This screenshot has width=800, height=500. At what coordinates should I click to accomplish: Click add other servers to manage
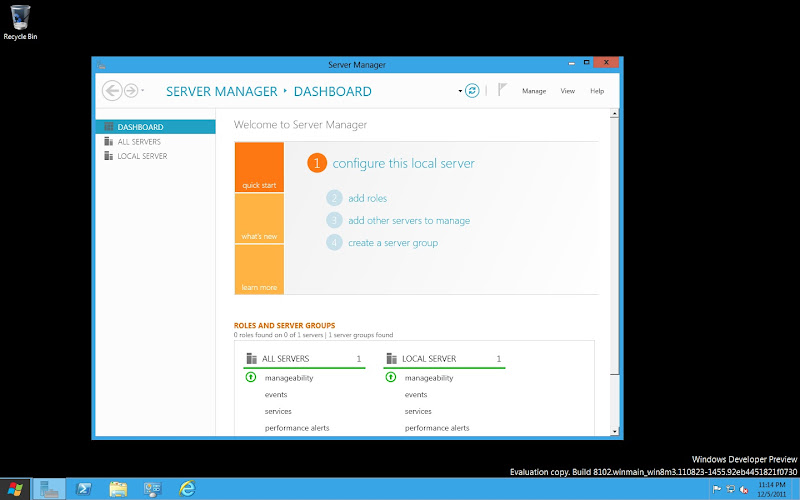(409, 220)
